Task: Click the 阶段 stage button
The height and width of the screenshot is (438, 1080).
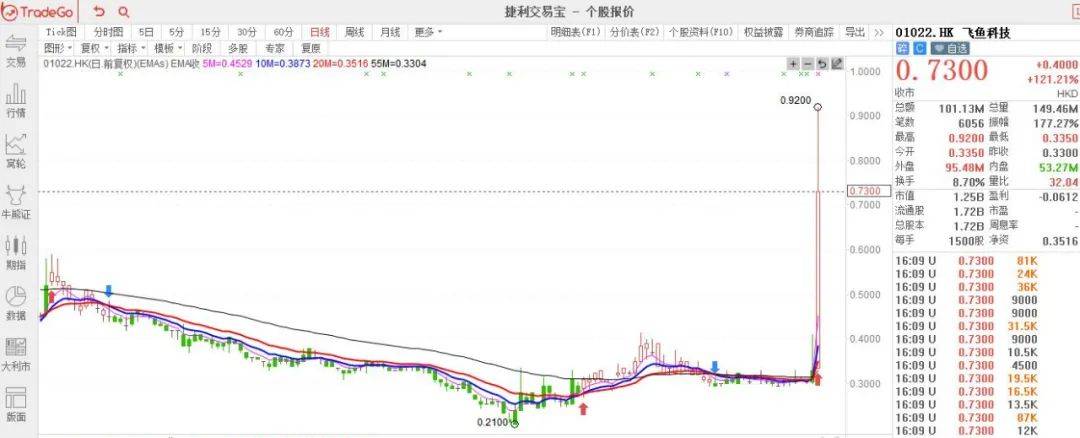Action: click(x=202, y=48)
